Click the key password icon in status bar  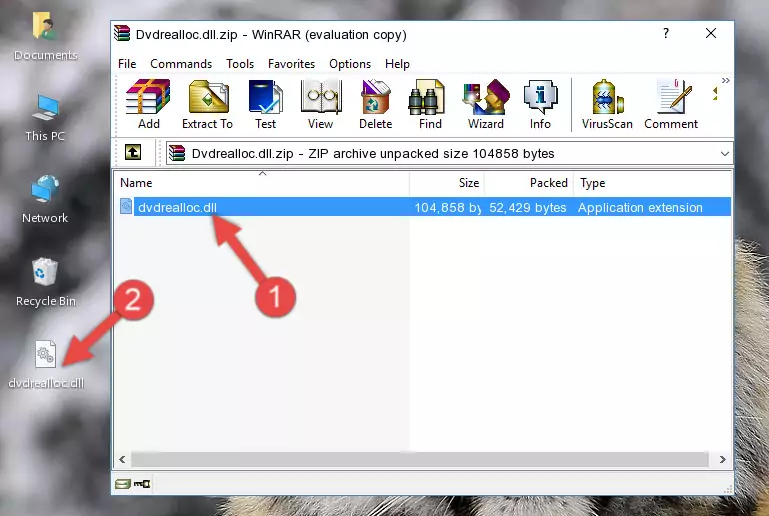(142, 485)
